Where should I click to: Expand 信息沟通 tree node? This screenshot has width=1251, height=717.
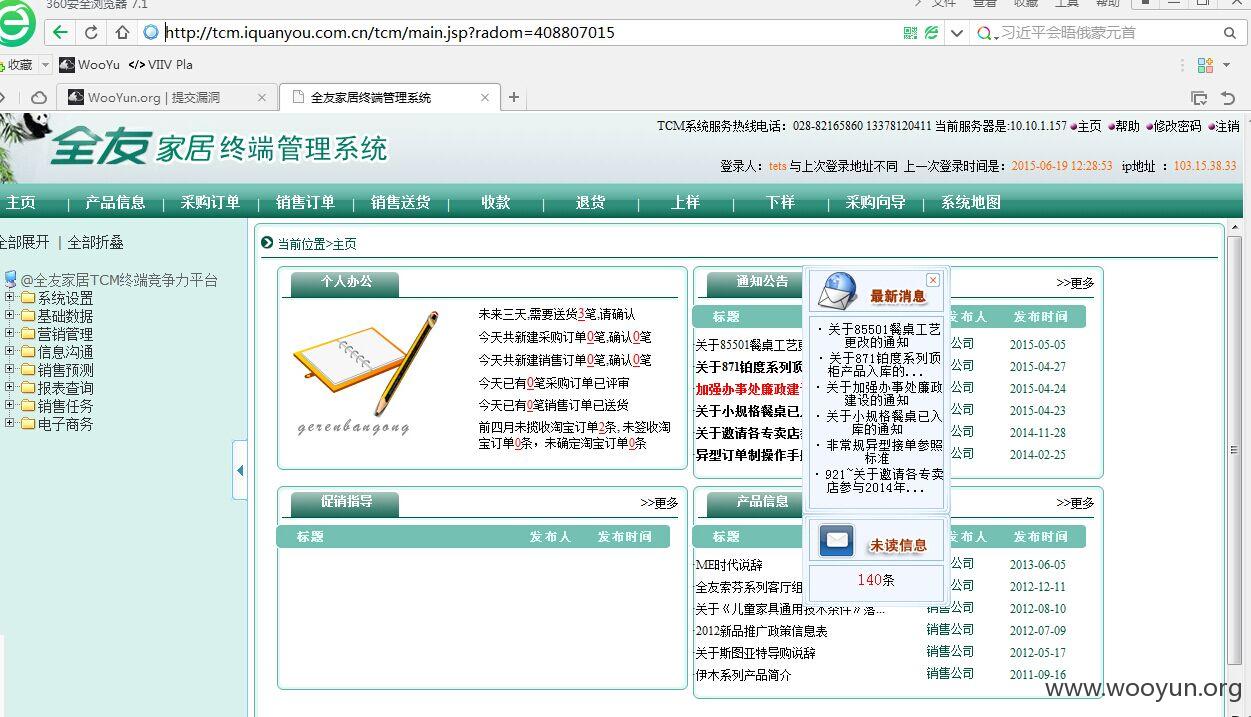pos(10,352)
